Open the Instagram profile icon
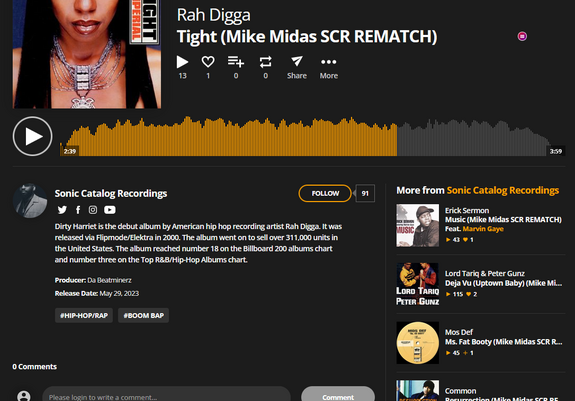The image size is (575, 401). tap(93, 210)
